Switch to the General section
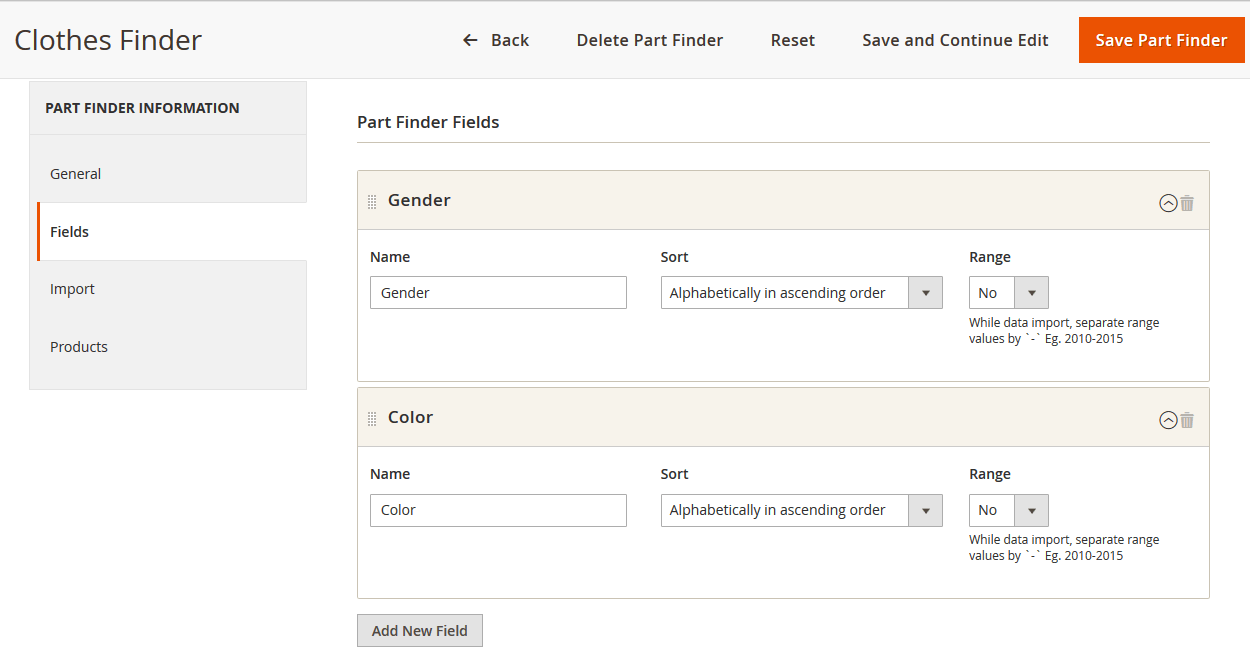This screenshot has height=654, width=1250. [x=75, y=173]
